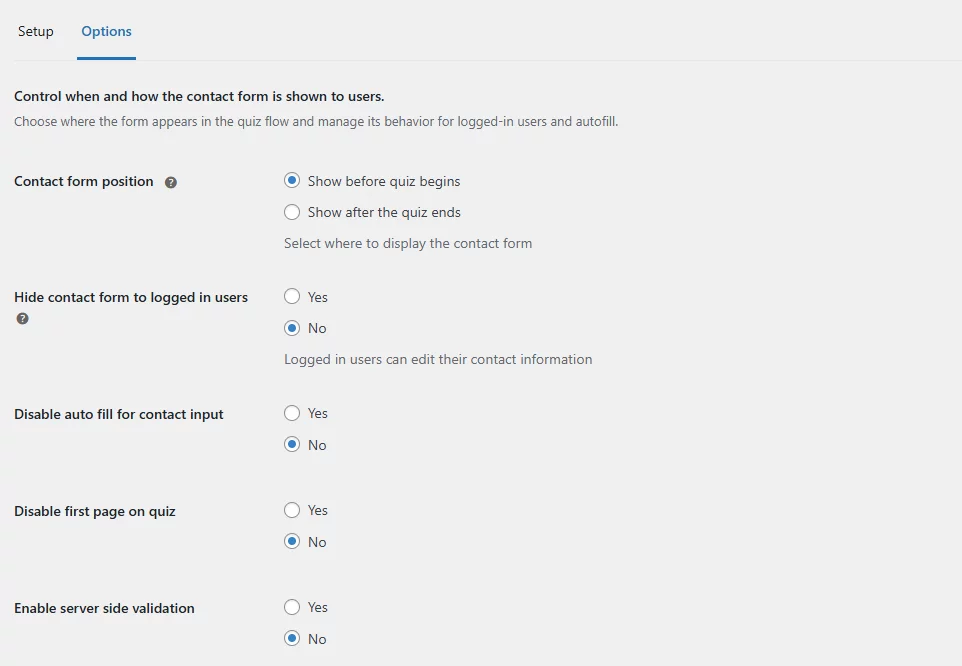Open help tooltip for Contact form position
The height and width of the screenshot is (666, 962).
(x=170, y=181)
